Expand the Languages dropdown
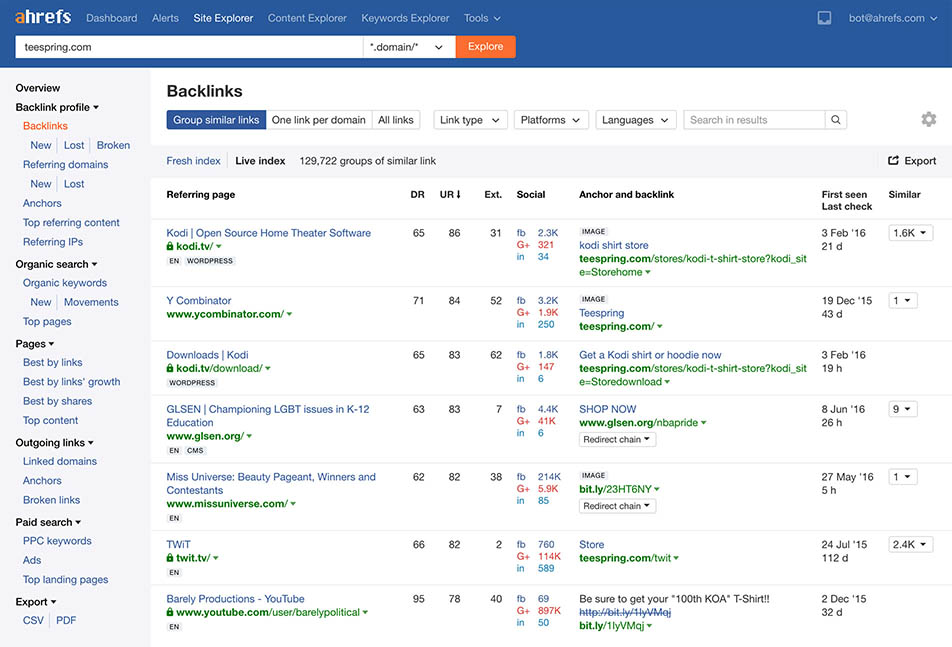Viewport: 952px width, 647px height. click(x=635, y=119)
